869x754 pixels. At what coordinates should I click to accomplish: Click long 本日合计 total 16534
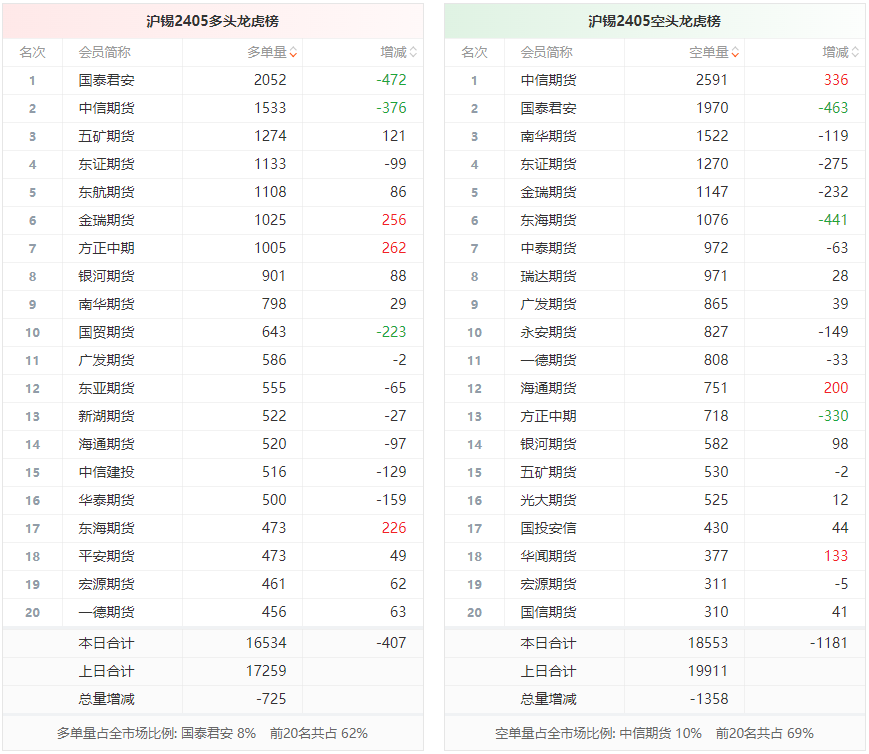pyautogui.click(x=266, y=643)
